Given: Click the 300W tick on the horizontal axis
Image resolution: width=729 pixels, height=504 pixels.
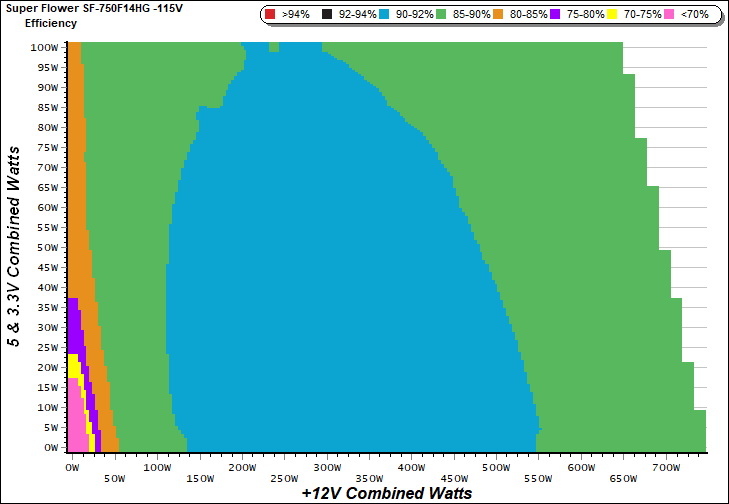Looking at the screenshot, I should (x=326, y=467).
